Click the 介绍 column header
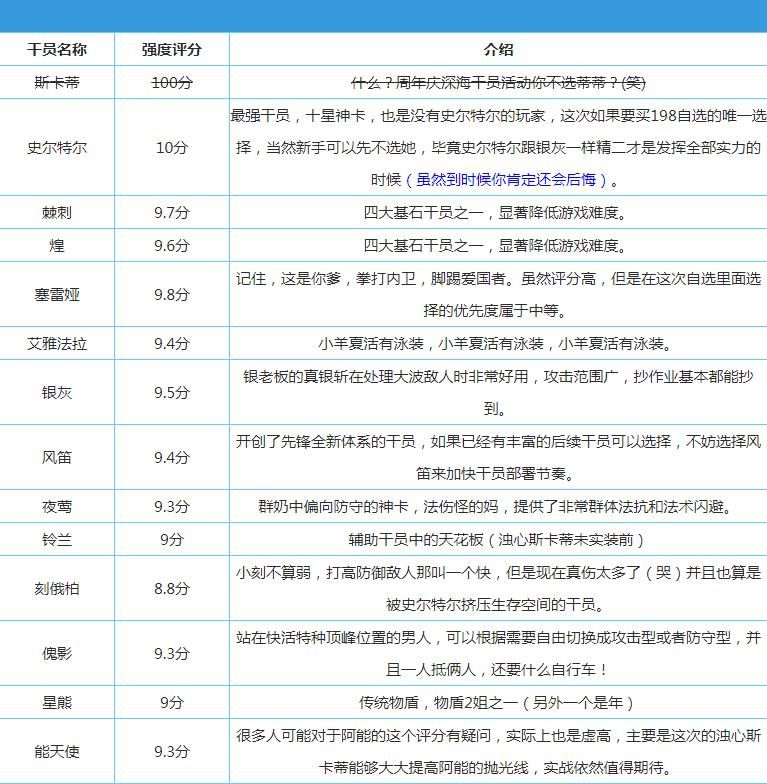Image resolution: width=767 pixels, height=784 pixels. point(498,49)
